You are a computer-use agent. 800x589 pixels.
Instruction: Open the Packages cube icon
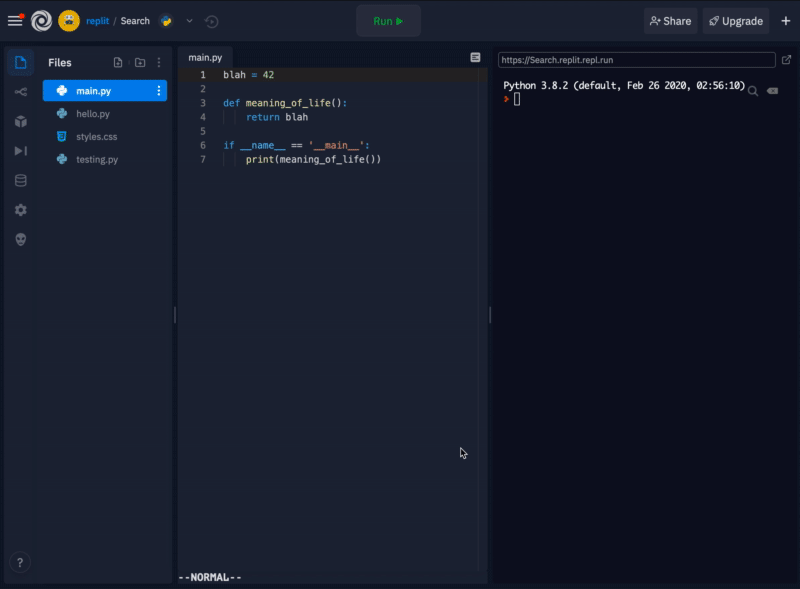(21, 121)
